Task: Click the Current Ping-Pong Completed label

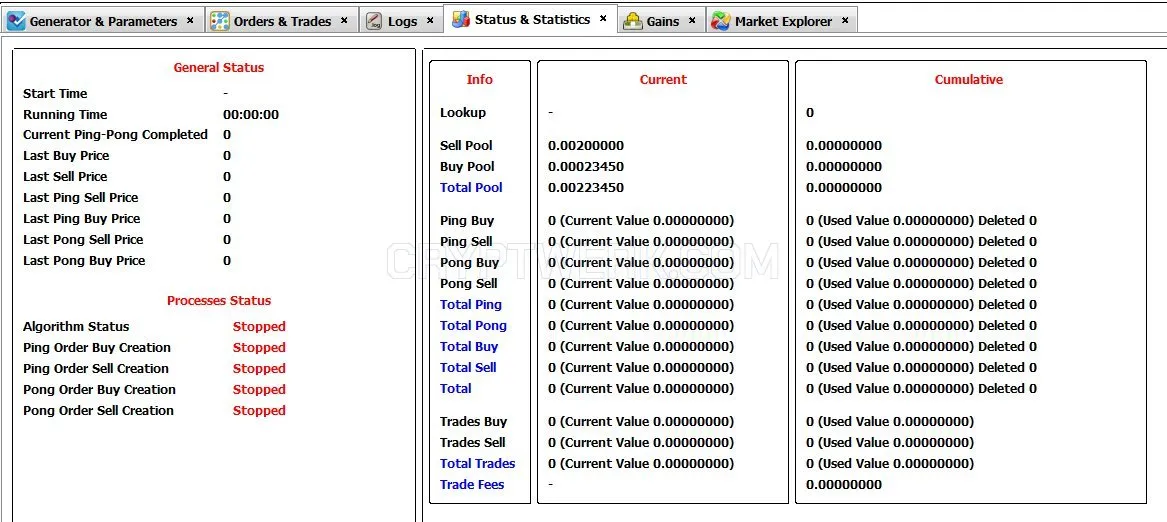Action: click(115, 135)
